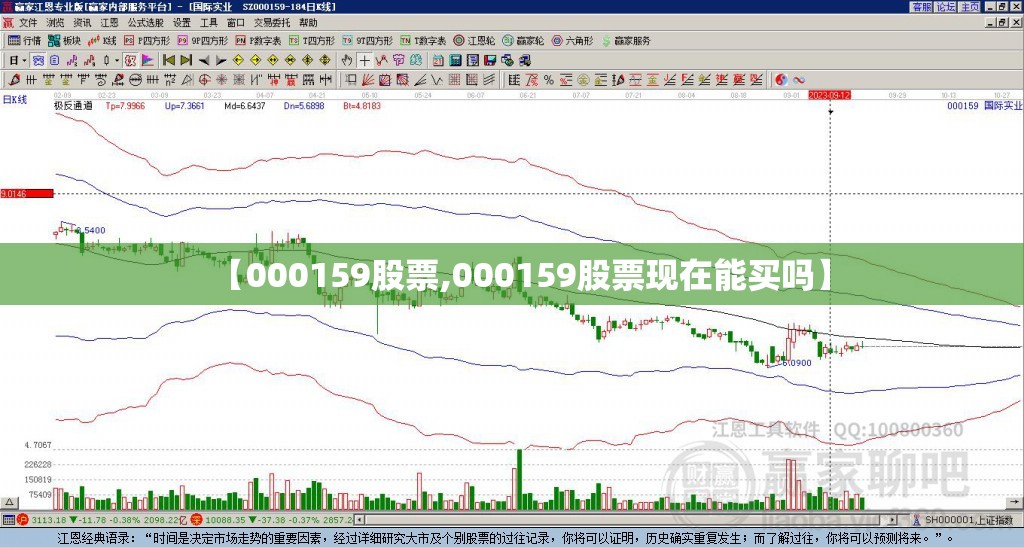Click the Dn=5.6898 indicator value

[x=304, y=106]
